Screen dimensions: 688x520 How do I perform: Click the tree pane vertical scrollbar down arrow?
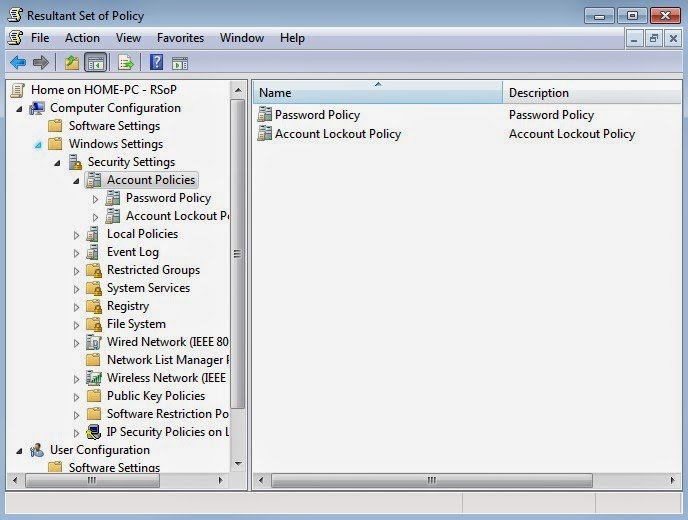(238, 464)
